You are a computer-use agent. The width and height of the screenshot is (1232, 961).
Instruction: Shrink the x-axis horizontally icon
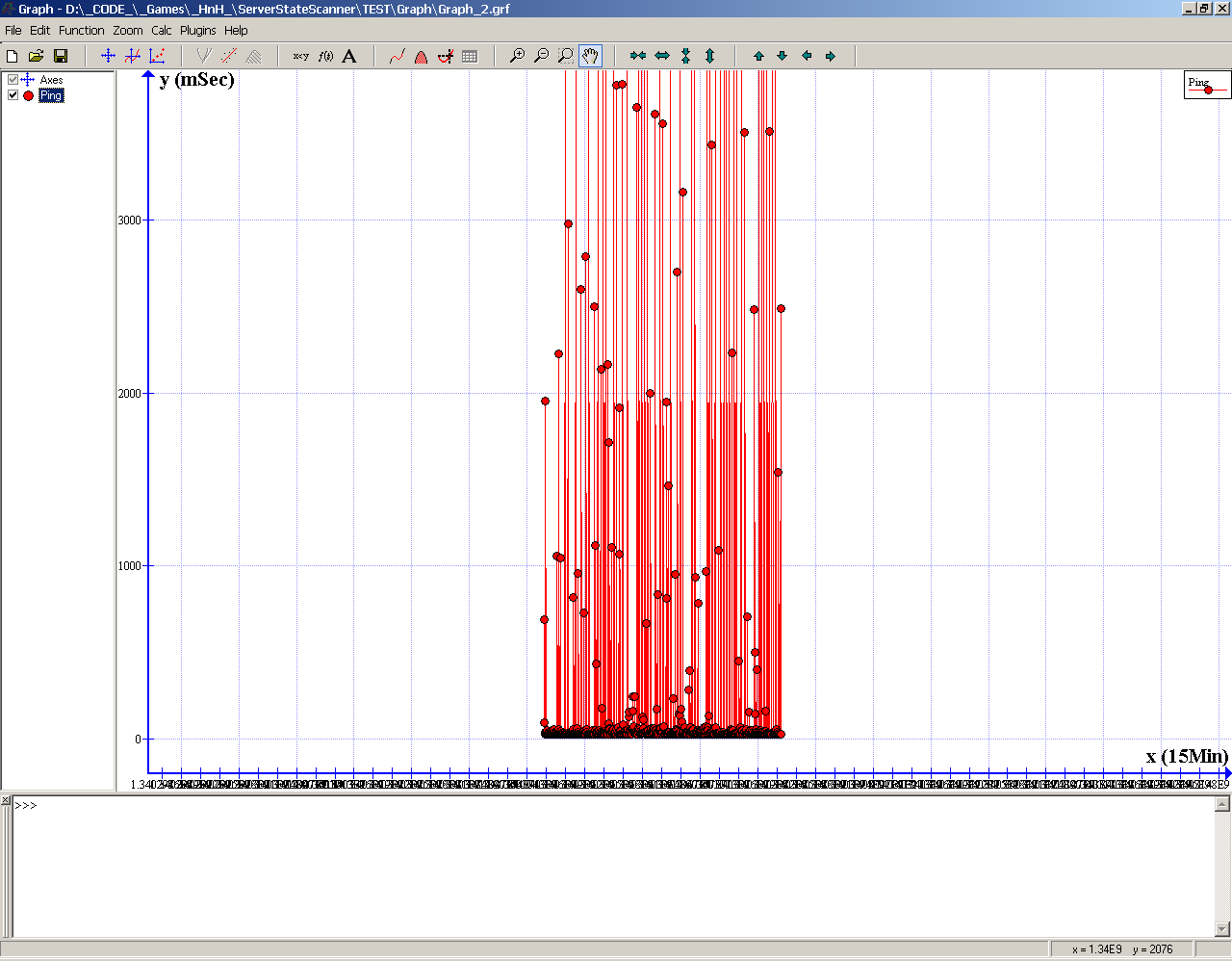pyautogui.click(x=637, y=56)
